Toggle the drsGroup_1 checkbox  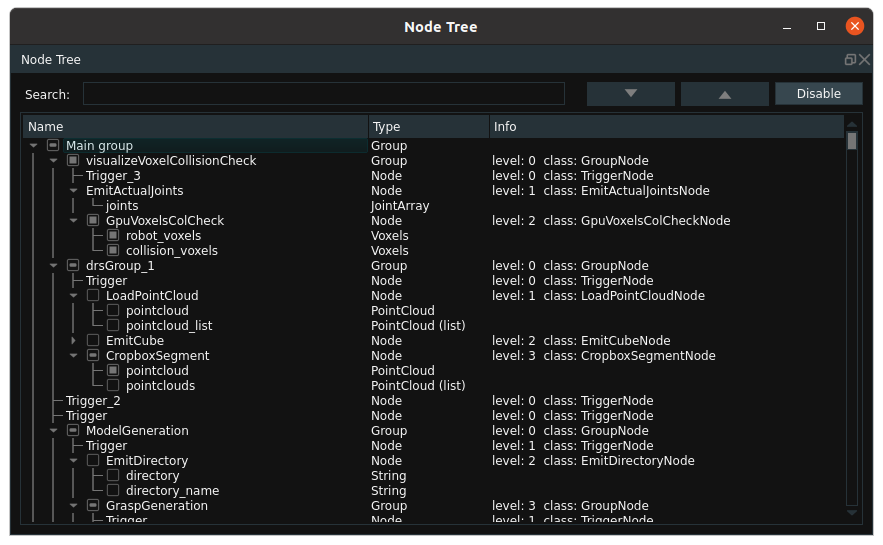(73, 265)
